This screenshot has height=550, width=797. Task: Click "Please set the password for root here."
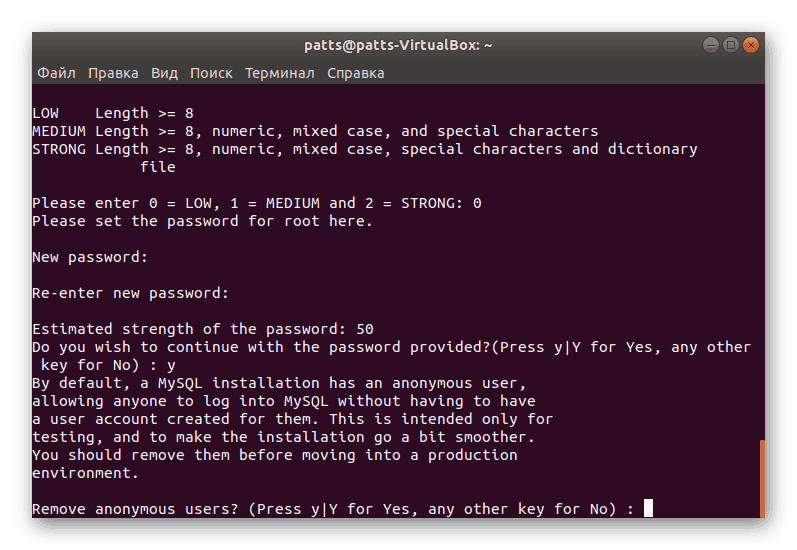tap(202, 221)
